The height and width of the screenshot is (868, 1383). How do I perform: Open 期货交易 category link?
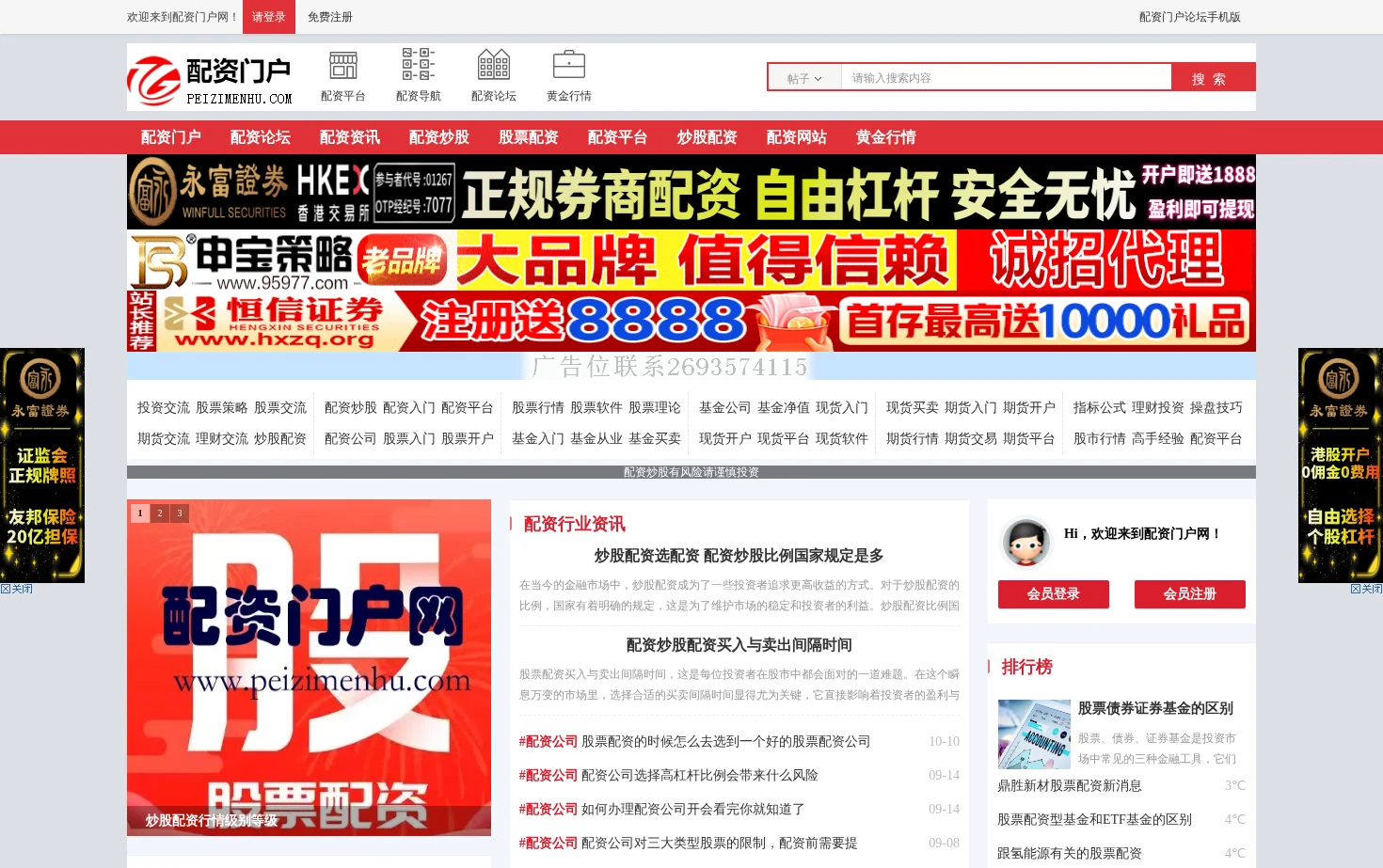pyautogui.click(x=971, y=439)
